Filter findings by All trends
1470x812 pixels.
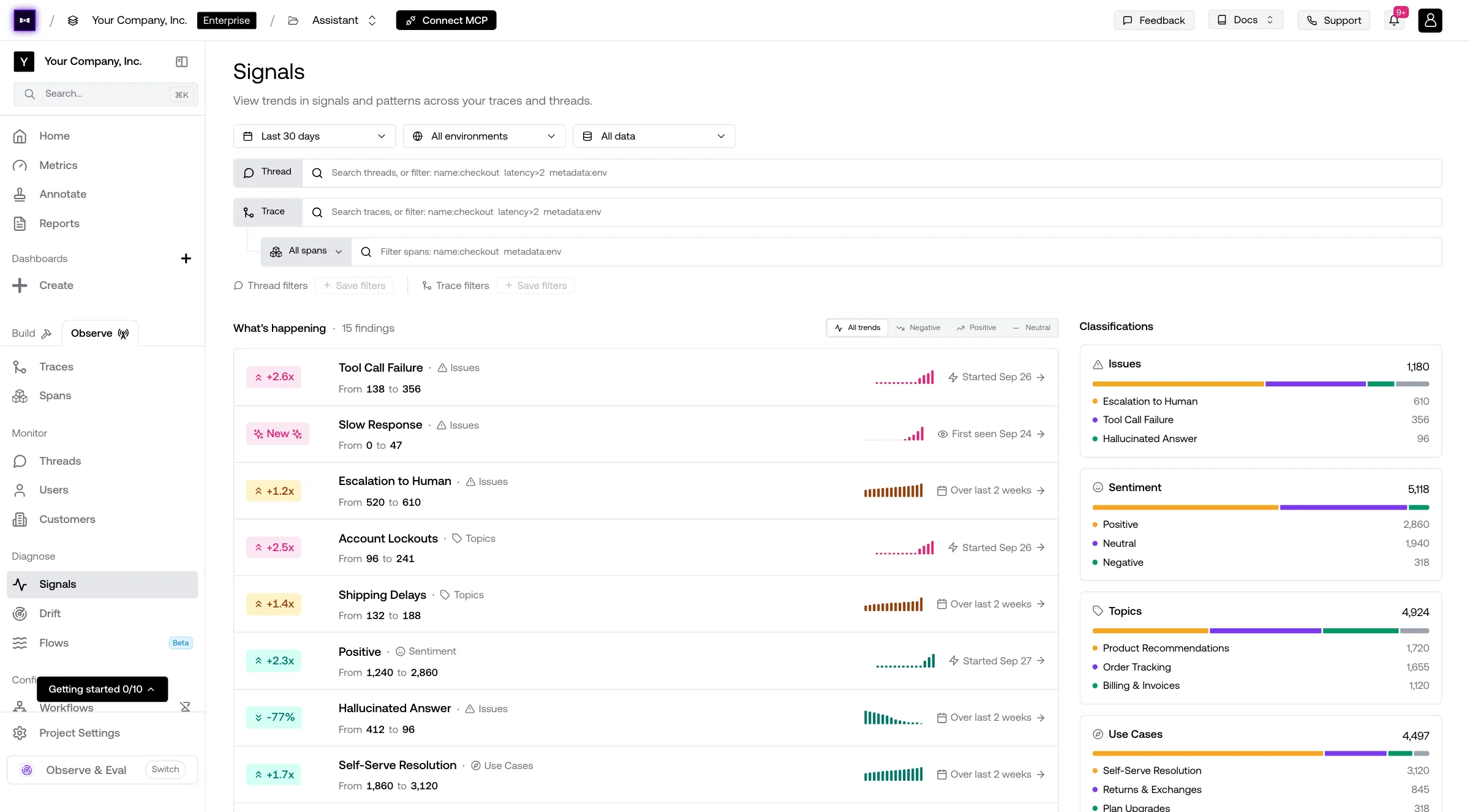tap(857, 328)
